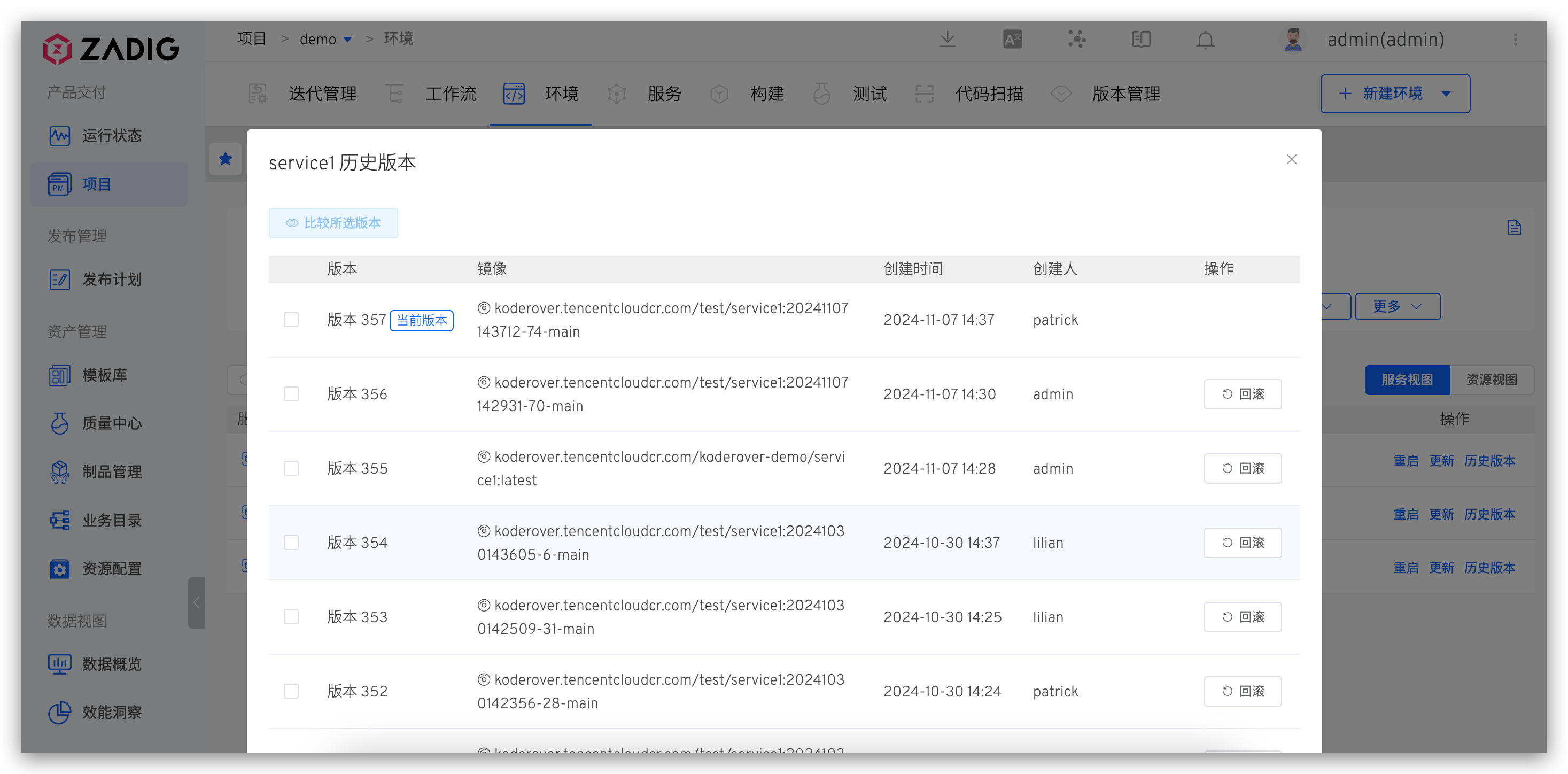1568x774 pixels.
Task: Roll back to 版本 353
Action: click(x=1243, y=617)
